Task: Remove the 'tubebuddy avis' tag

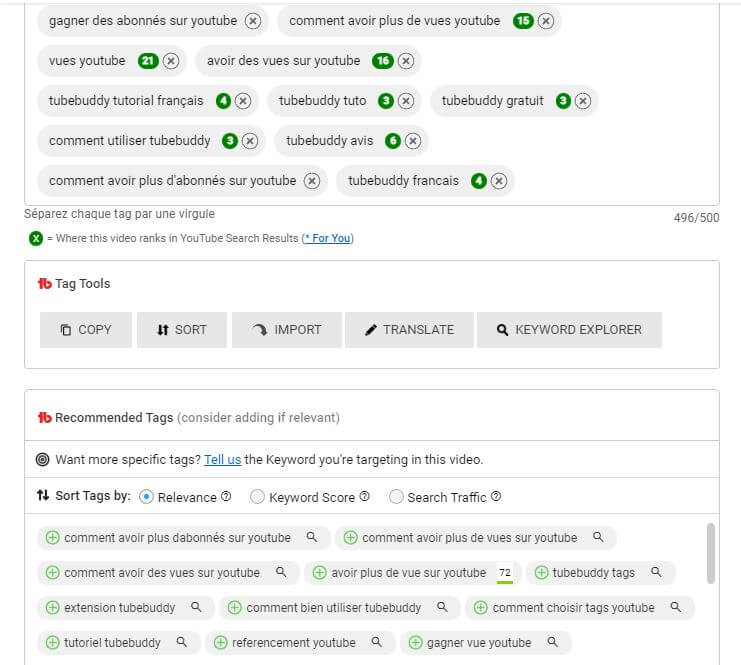Action: [x=413, y=141]
